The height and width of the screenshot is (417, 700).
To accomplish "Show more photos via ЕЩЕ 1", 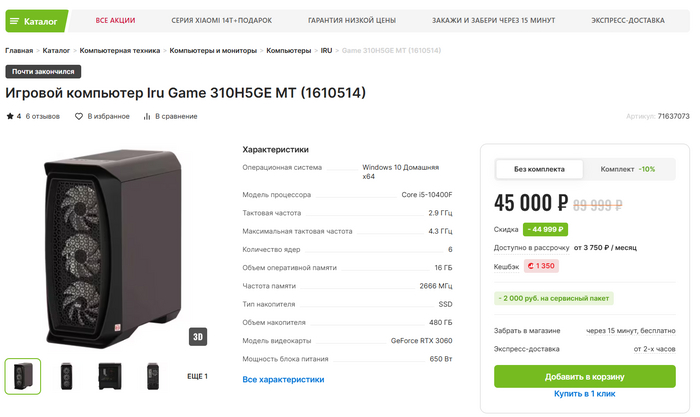I will pyautogui.click(x=197, y=376).
